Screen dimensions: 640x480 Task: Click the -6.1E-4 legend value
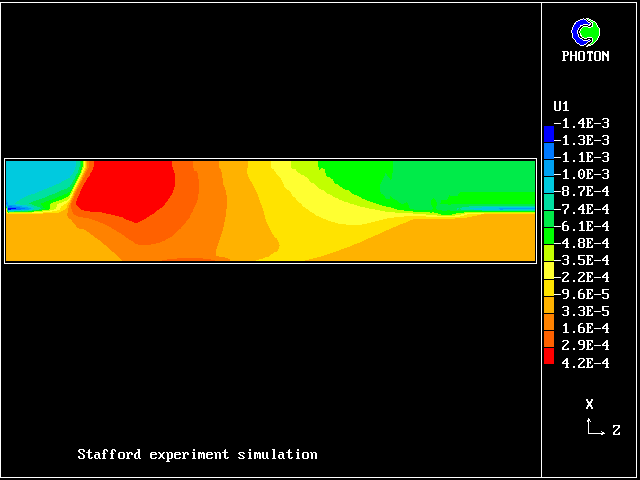(582, 226)
